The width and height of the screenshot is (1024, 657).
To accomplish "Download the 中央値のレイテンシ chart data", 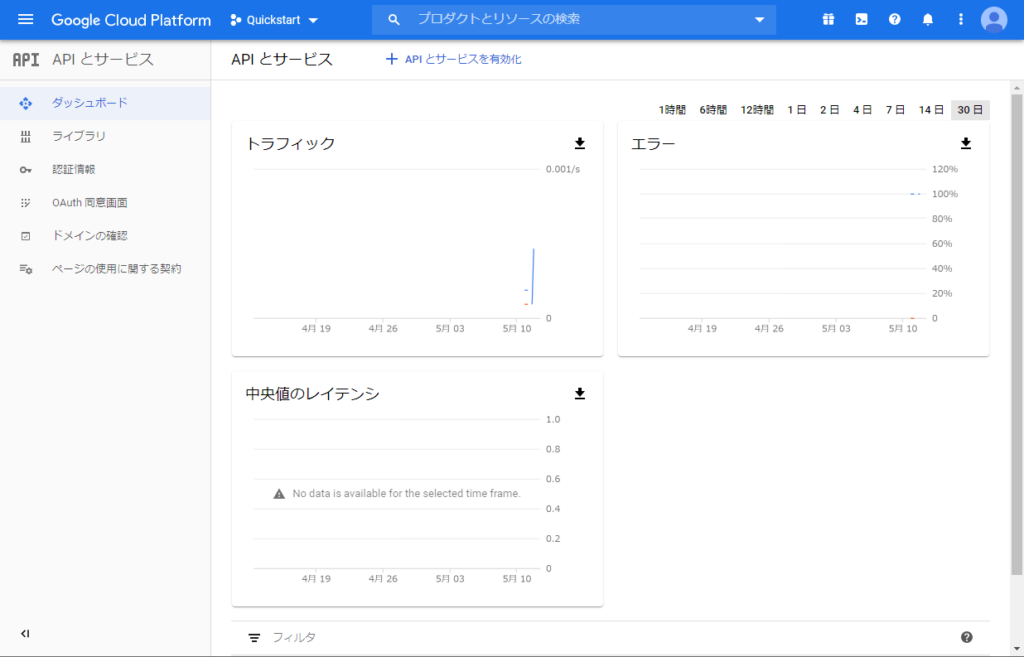I will pyautogui.click(x=579, y=394).
